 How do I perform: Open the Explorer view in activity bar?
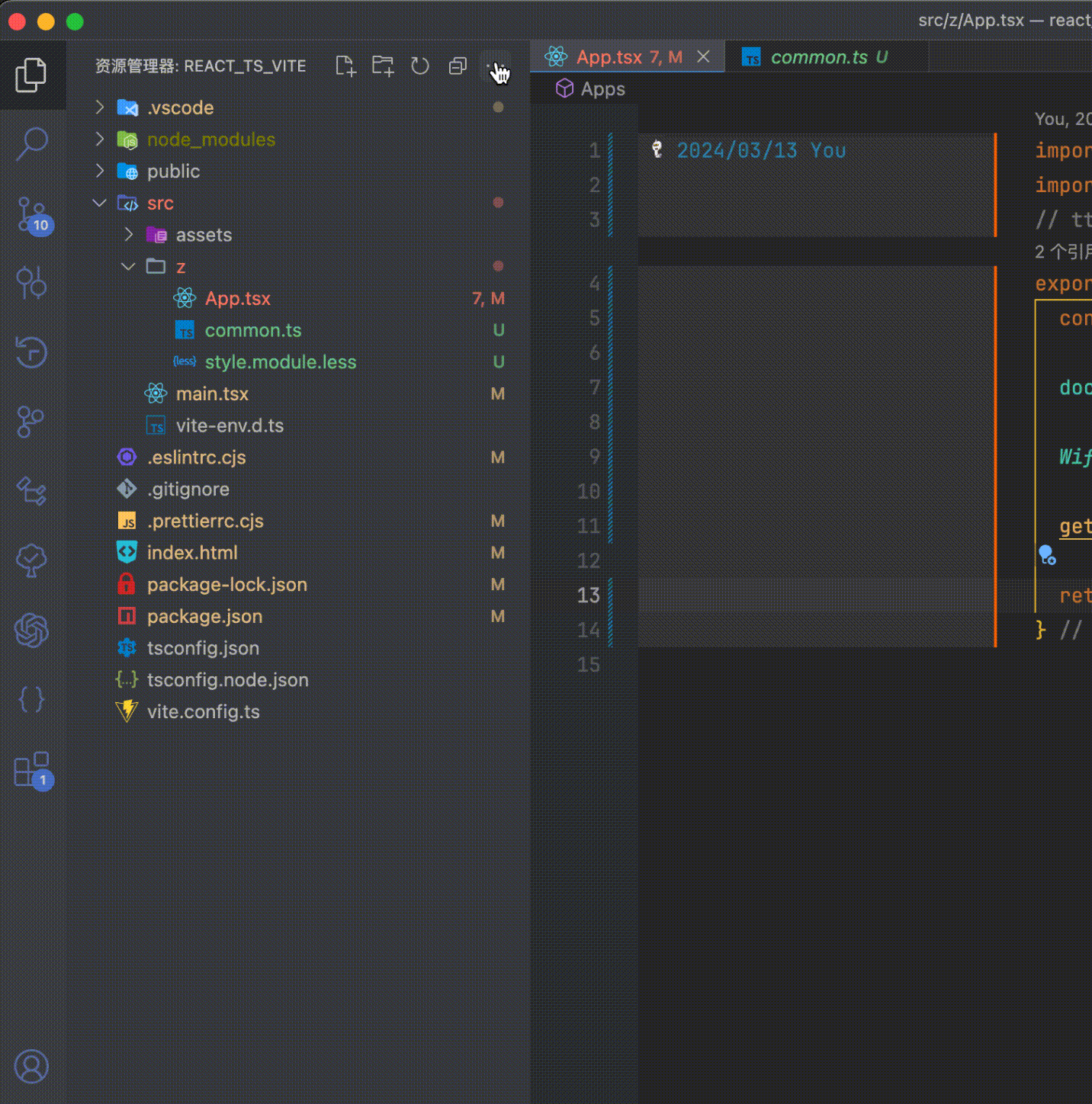pos(31,75)
